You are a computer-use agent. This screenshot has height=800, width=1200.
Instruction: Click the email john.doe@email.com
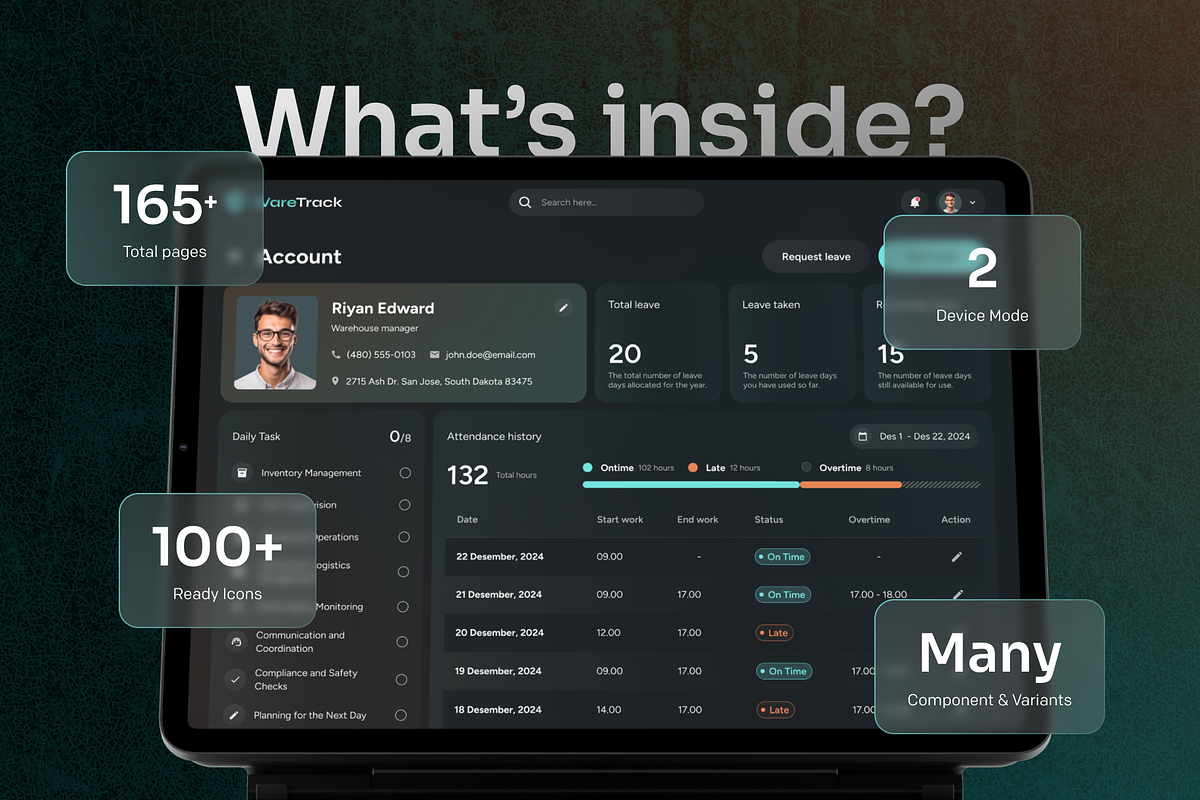[490, 355]
